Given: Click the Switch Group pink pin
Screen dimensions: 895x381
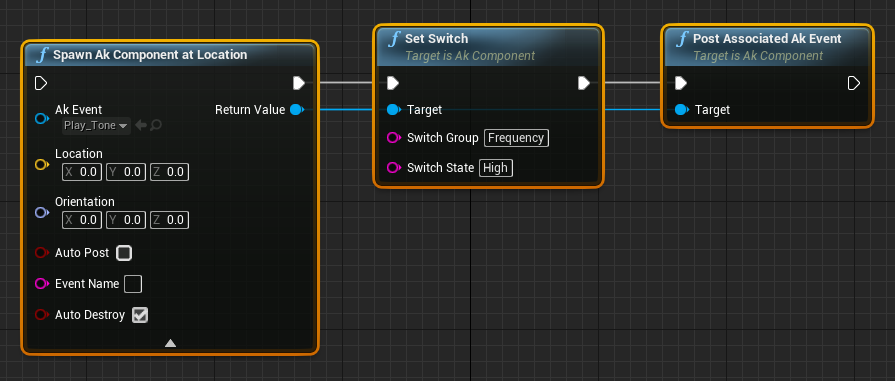Looking at the screenshot, I should [394, 138].
